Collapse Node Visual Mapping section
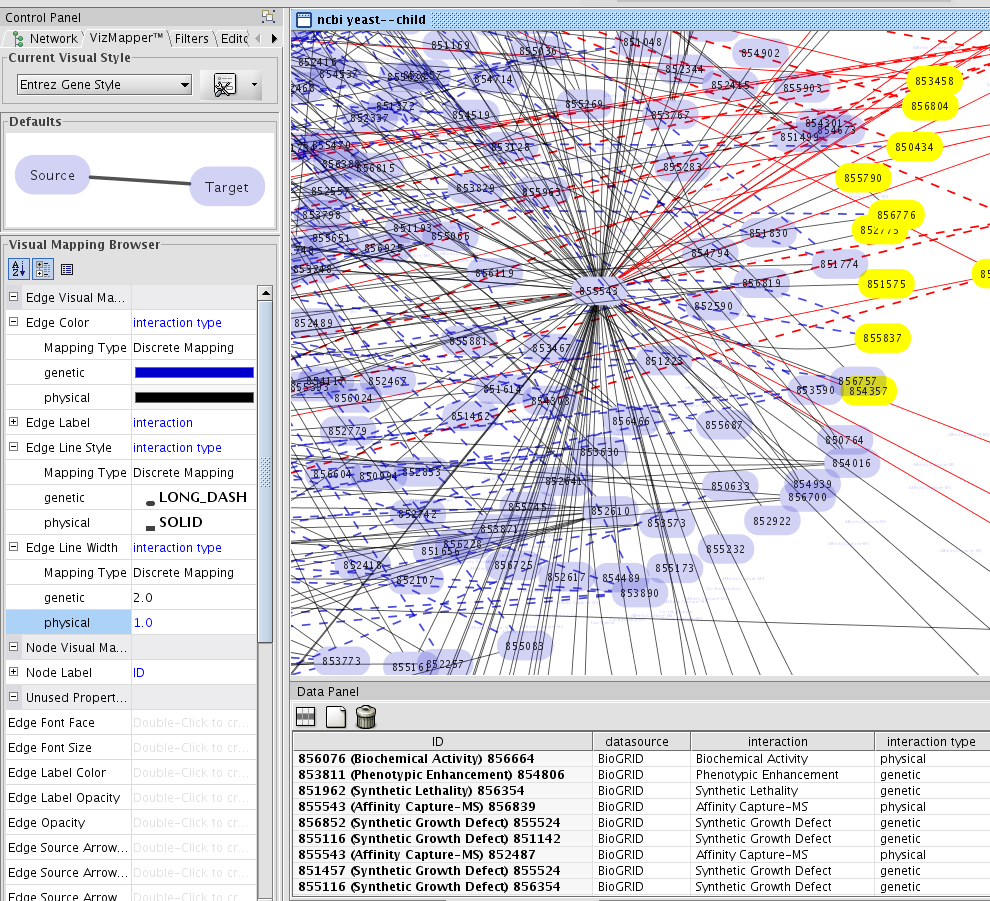This screenshot has width=990, height=901. pyautogui.click(x=13, y=647)
